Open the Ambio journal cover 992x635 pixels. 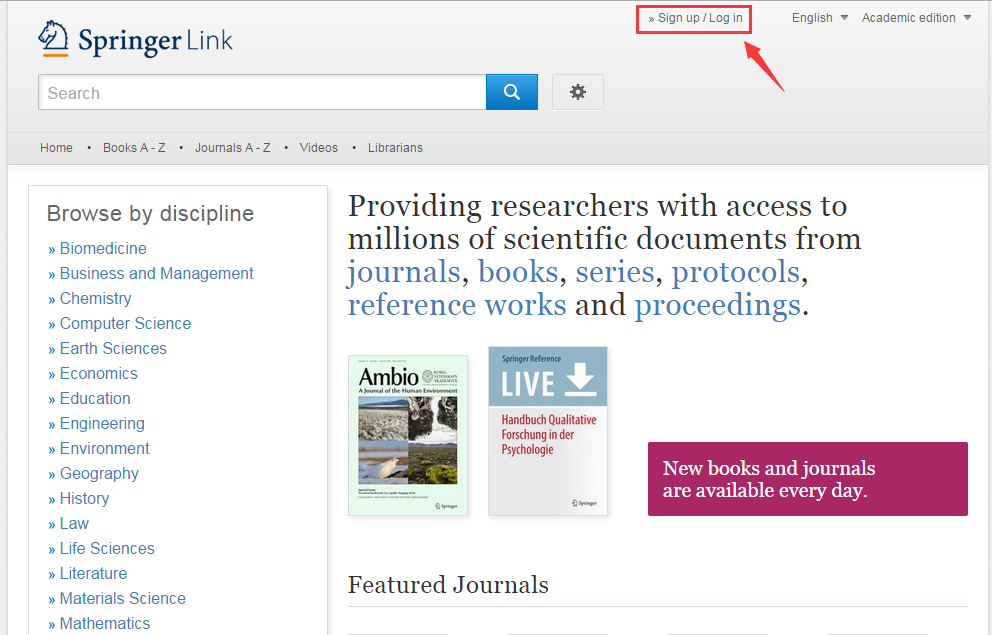[408, 436]
